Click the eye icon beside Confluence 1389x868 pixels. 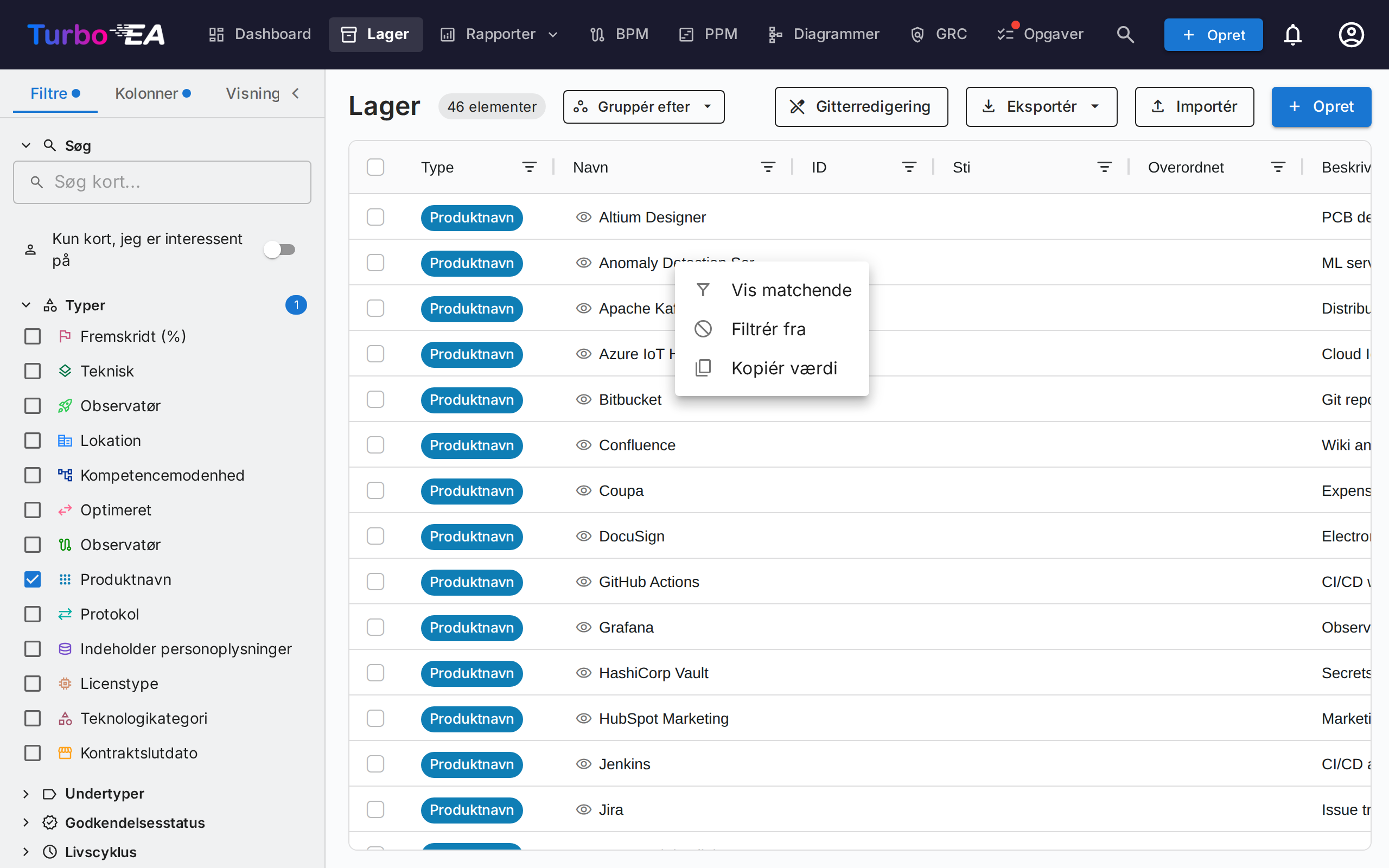(x=584, y=445)
